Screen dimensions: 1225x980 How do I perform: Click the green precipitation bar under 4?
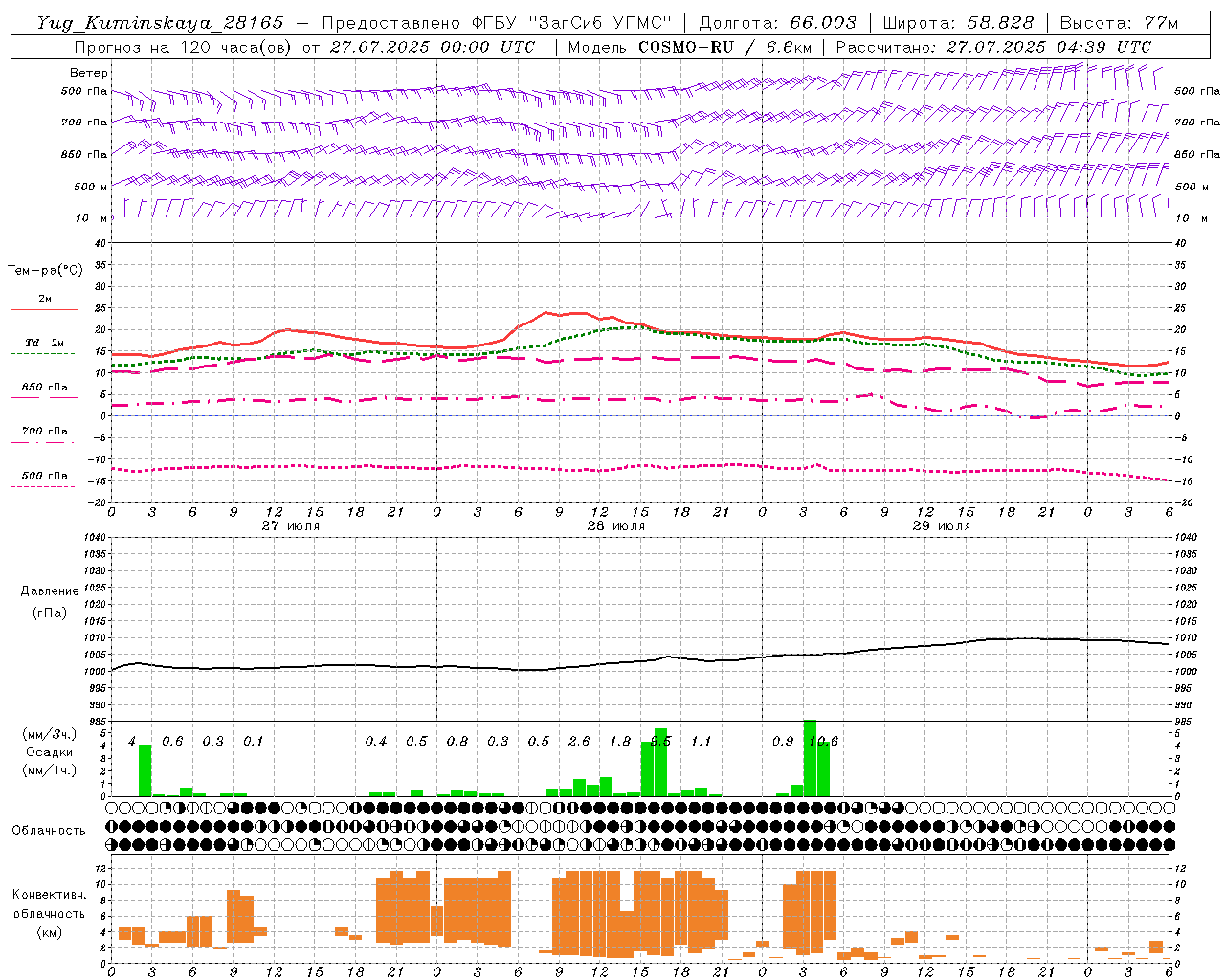[145, 770]
